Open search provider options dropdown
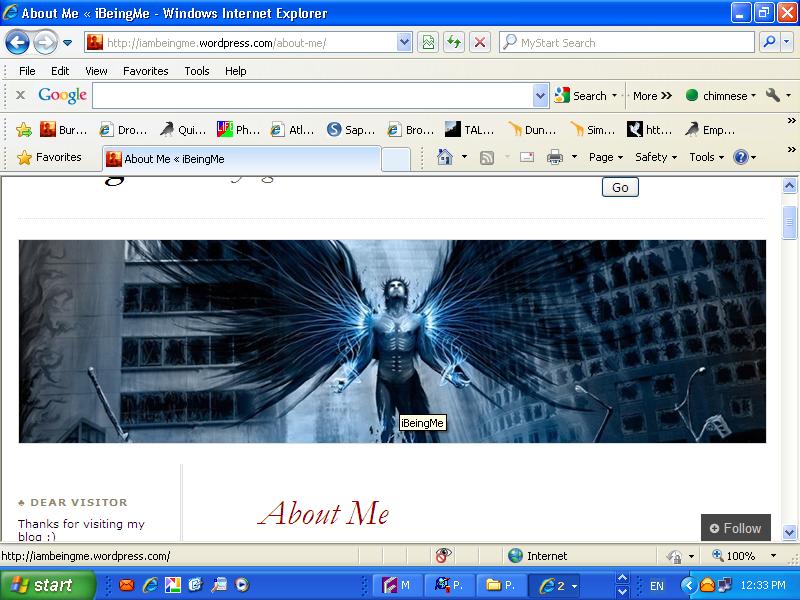 pyautogui.click(x=787, y=43)
